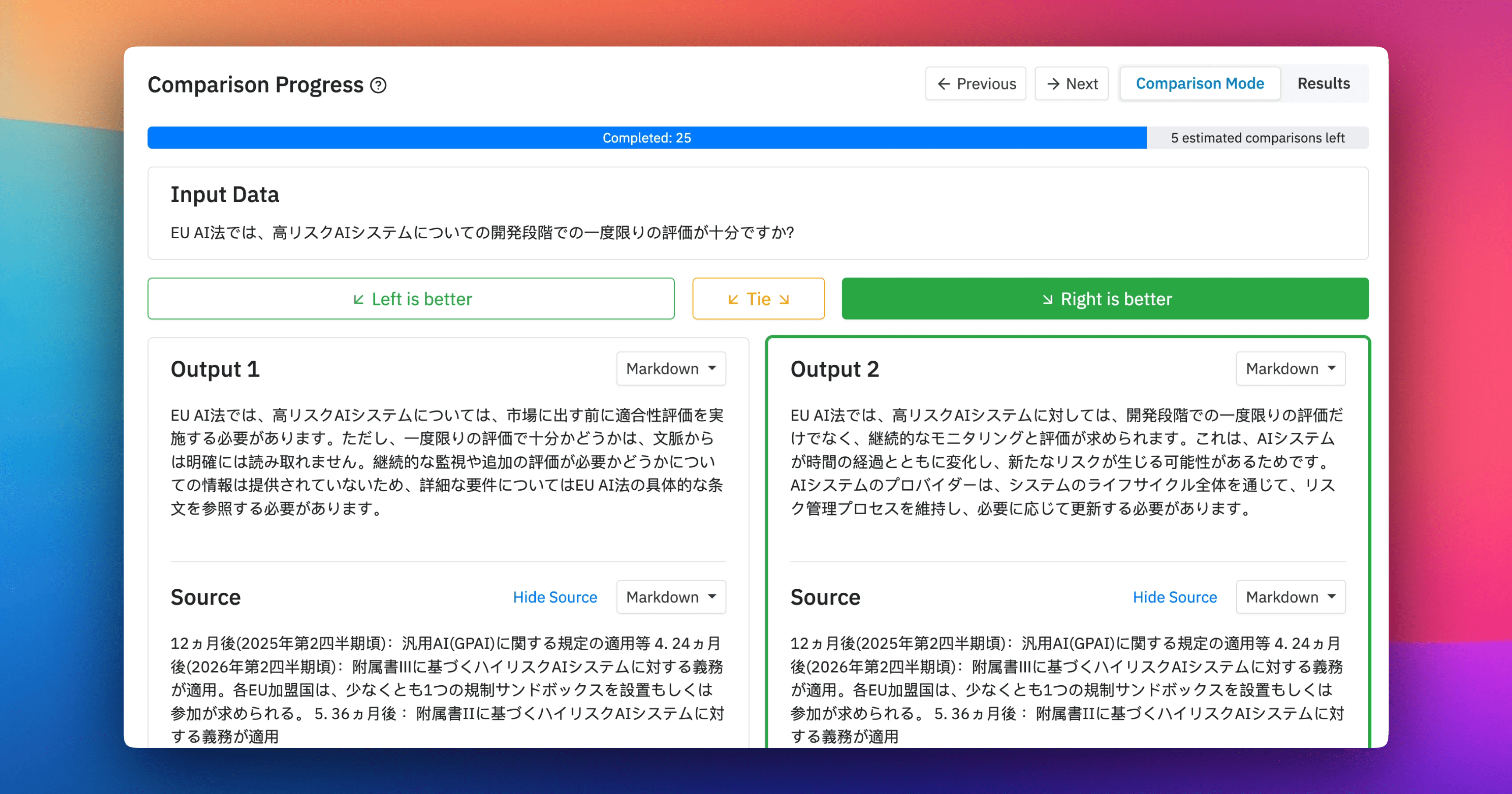
Task: Mark the comparison as a Tie
Action: [x=758, y=299]
